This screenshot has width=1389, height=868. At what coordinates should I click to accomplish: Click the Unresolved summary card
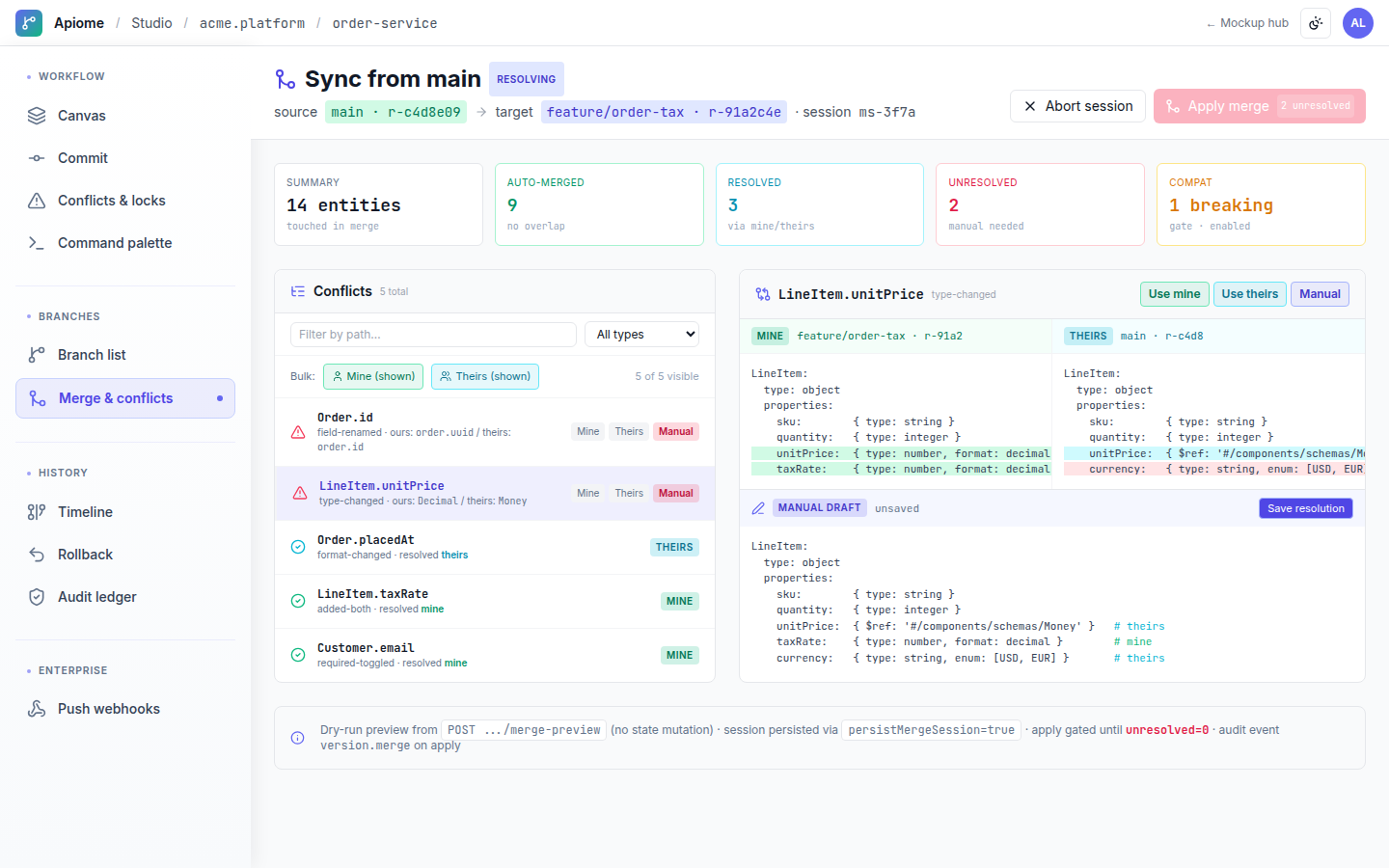[1040, 204]
